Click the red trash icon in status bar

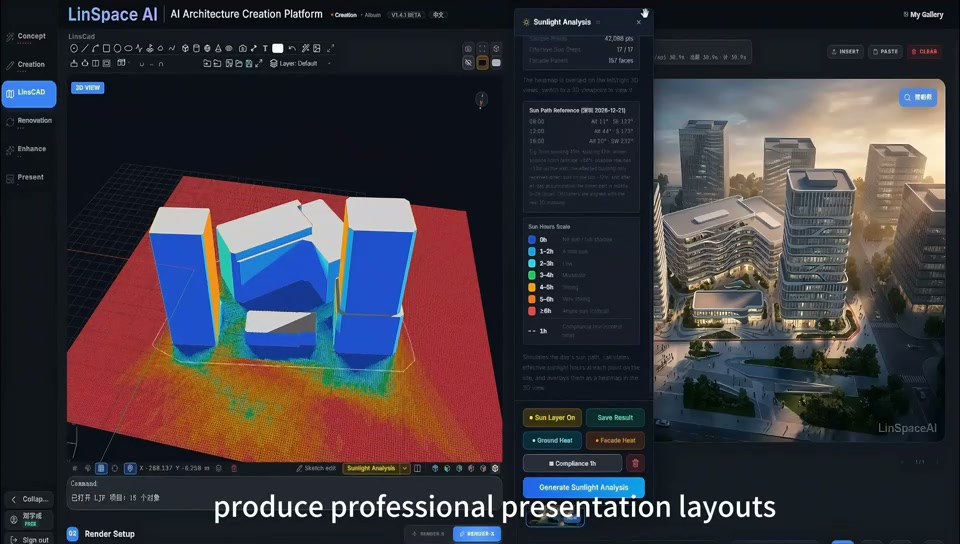coord(234,468)
